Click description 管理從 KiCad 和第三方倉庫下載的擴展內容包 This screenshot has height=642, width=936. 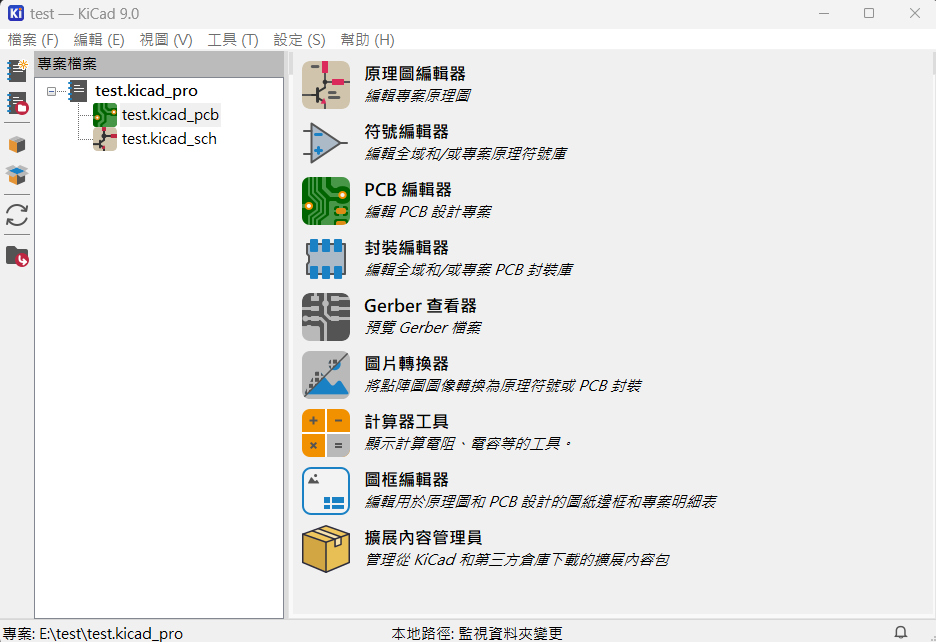[517, 559]
